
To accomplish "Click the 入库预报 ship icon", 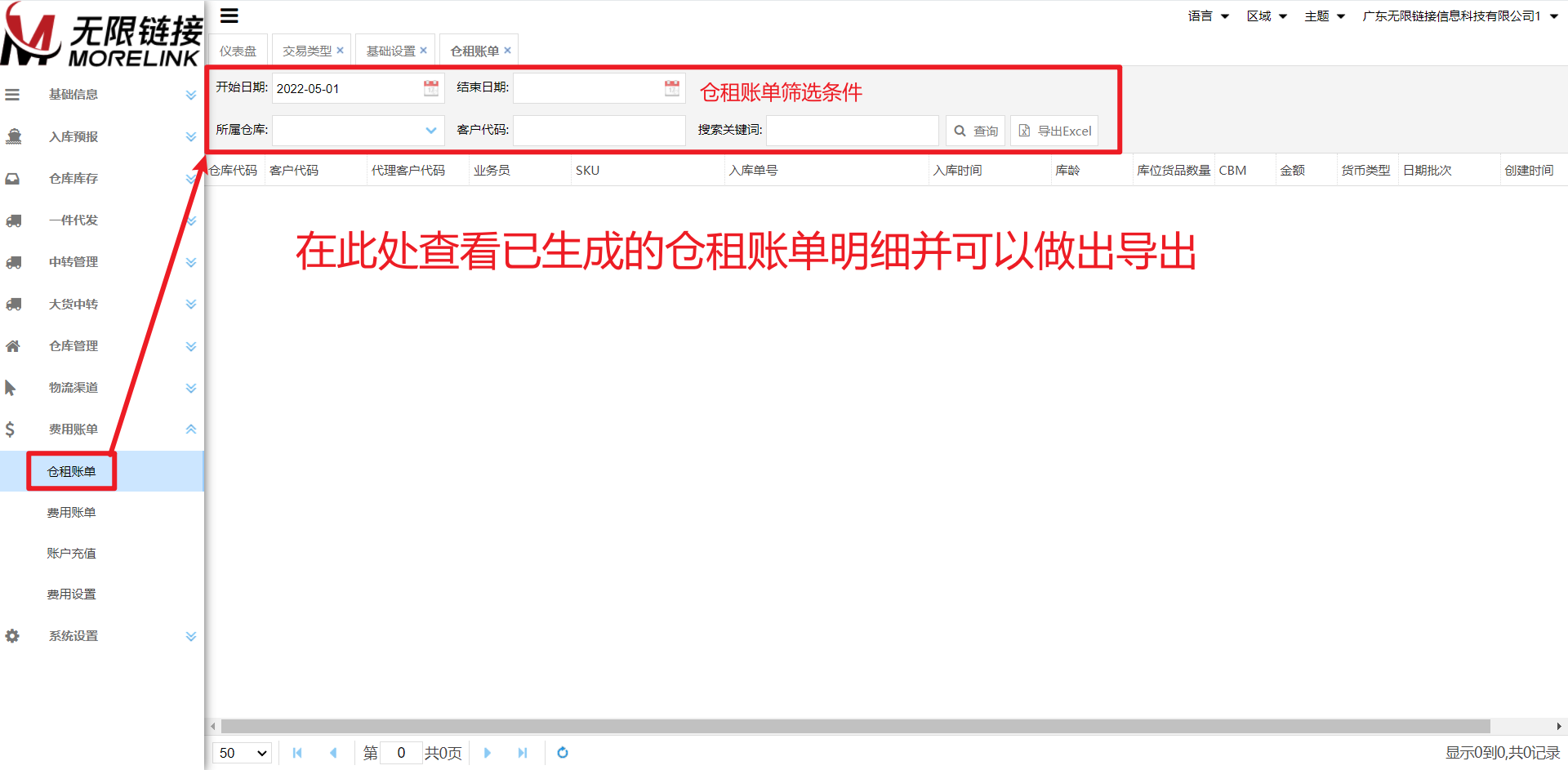I will pyautogui.click(x=14, y=136).
